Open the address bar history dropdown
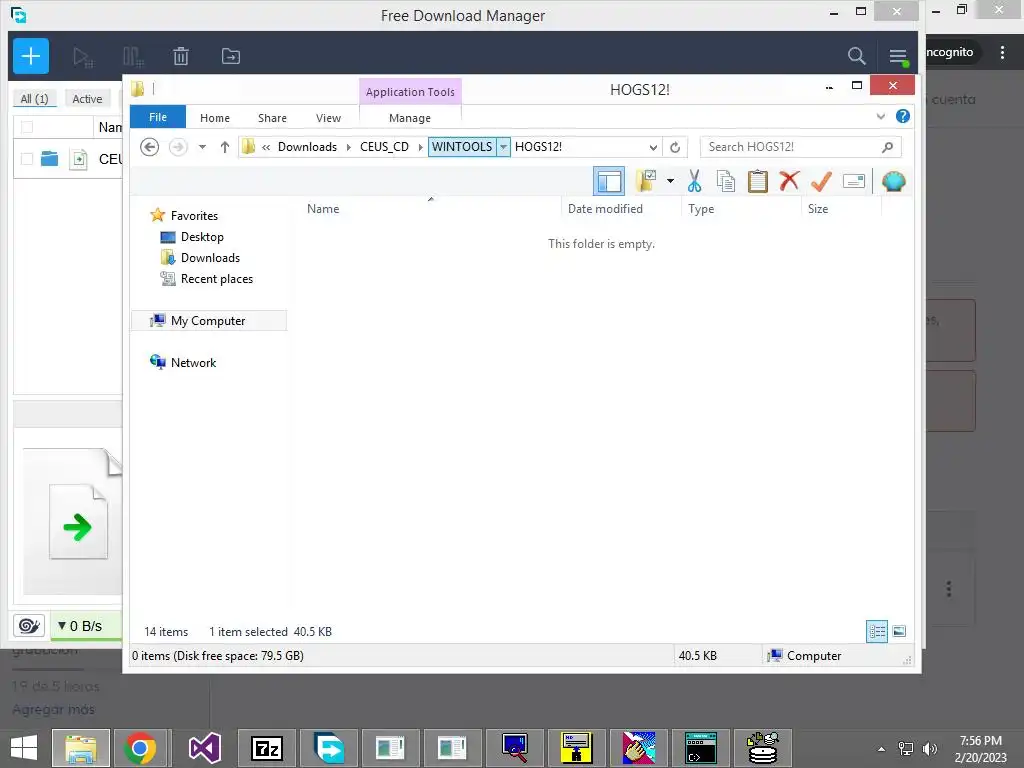Image resolution: width=1024 pixels, height=768 pixels. [652, 147]
